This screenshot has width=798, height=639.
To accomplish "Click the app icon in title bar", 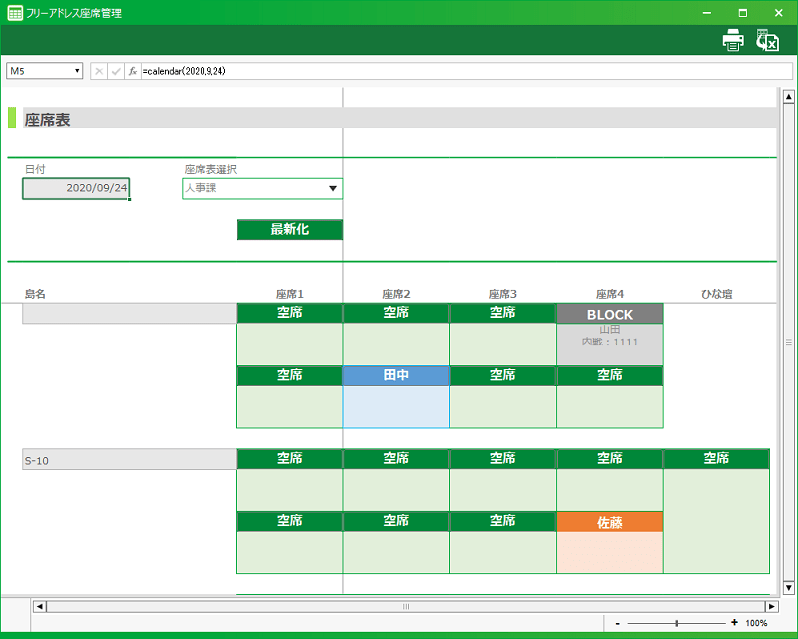I will coord(14,12).
